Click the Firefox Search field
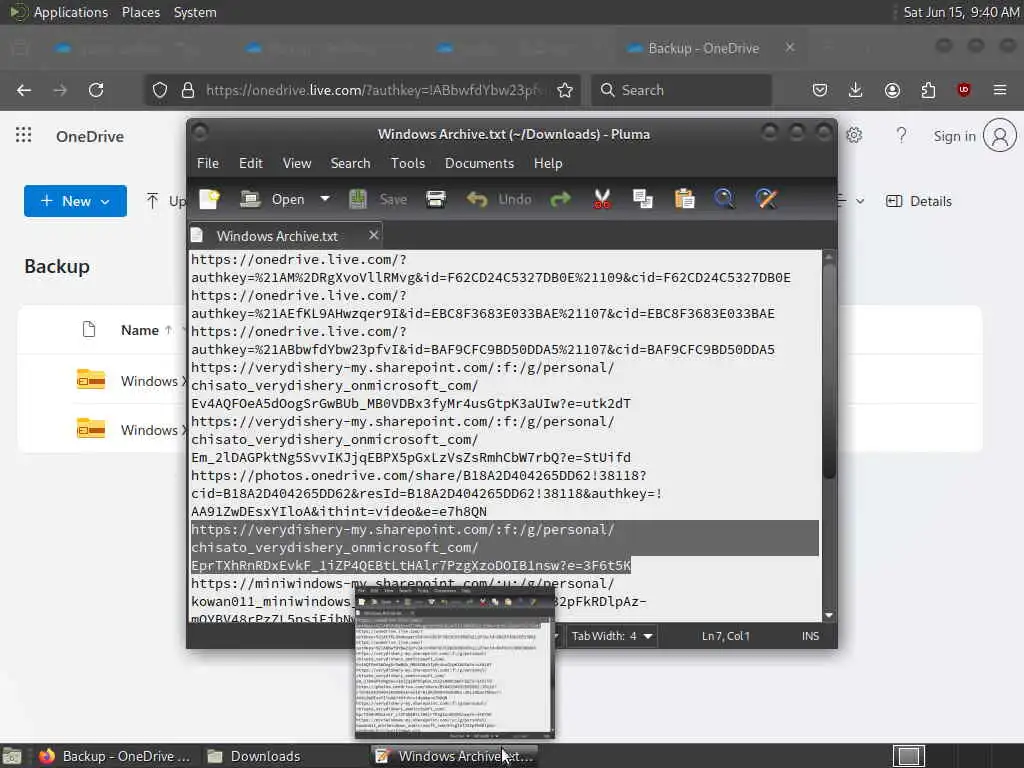 [x=681, y=90]
